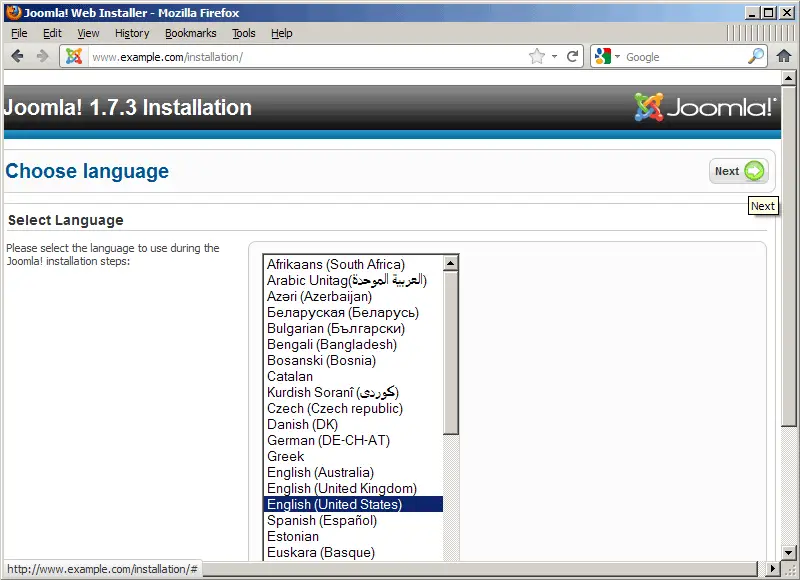
Task: Open the Bookmarks menu
Action: tap(191, 33)
